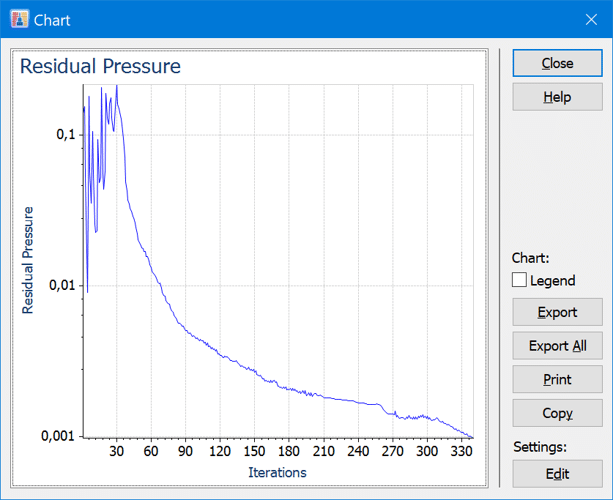Enable the Legend checkbox
613x500 pixels.
tap(519, 280)
